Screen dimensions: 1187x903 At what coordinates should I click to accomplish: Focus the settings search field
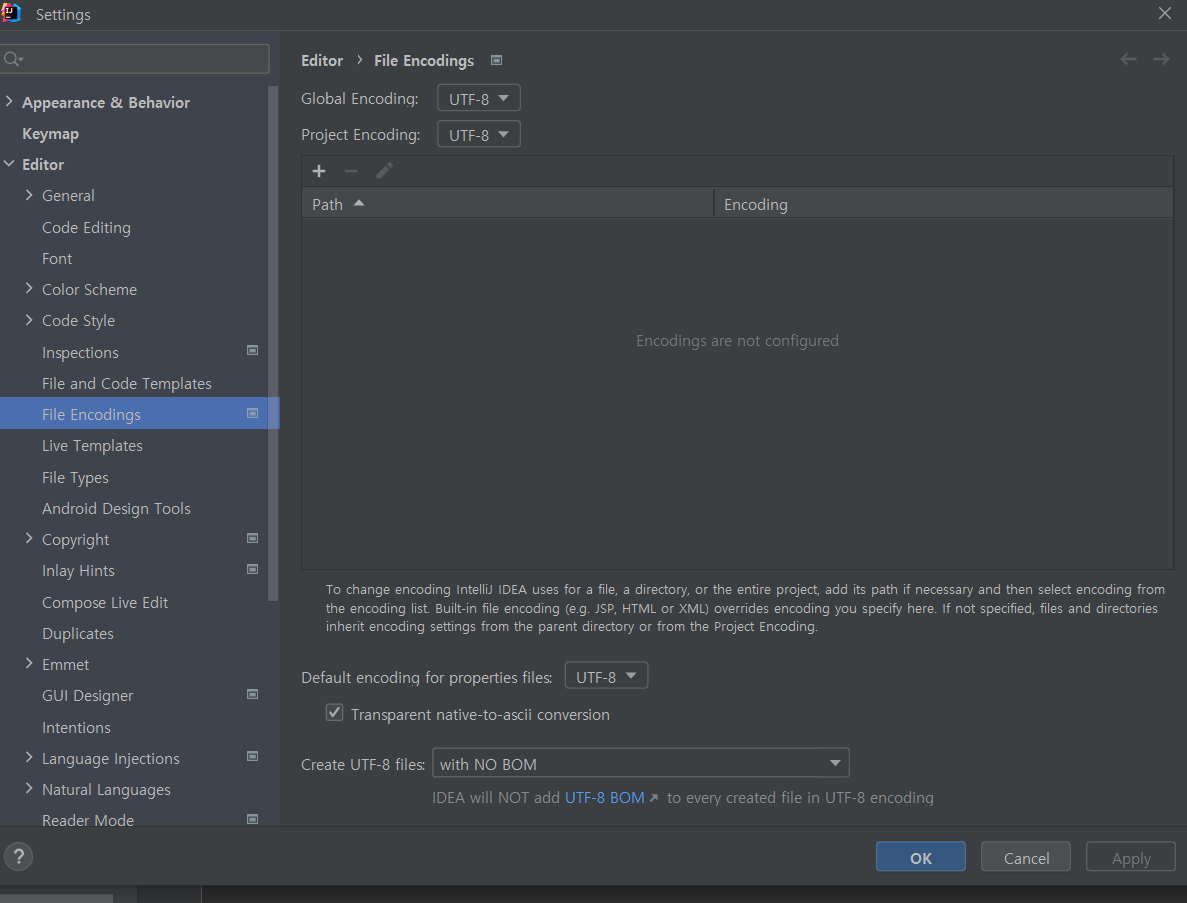[135, 58]
